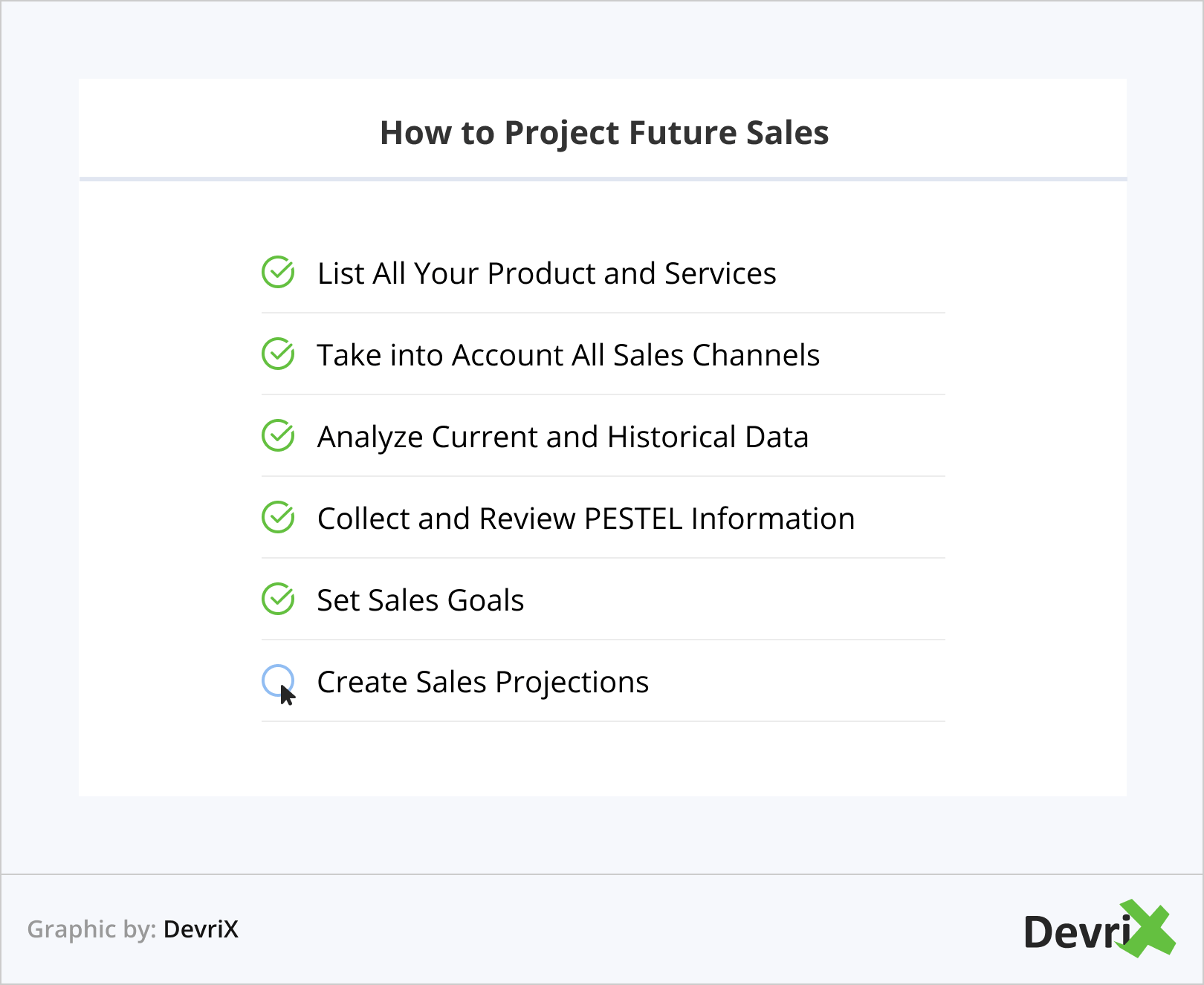Image resolution: width=1204 pixels, height=985 pixels.
Task: Click the word PESTEL in the list
Action: [x=632, y=518]
